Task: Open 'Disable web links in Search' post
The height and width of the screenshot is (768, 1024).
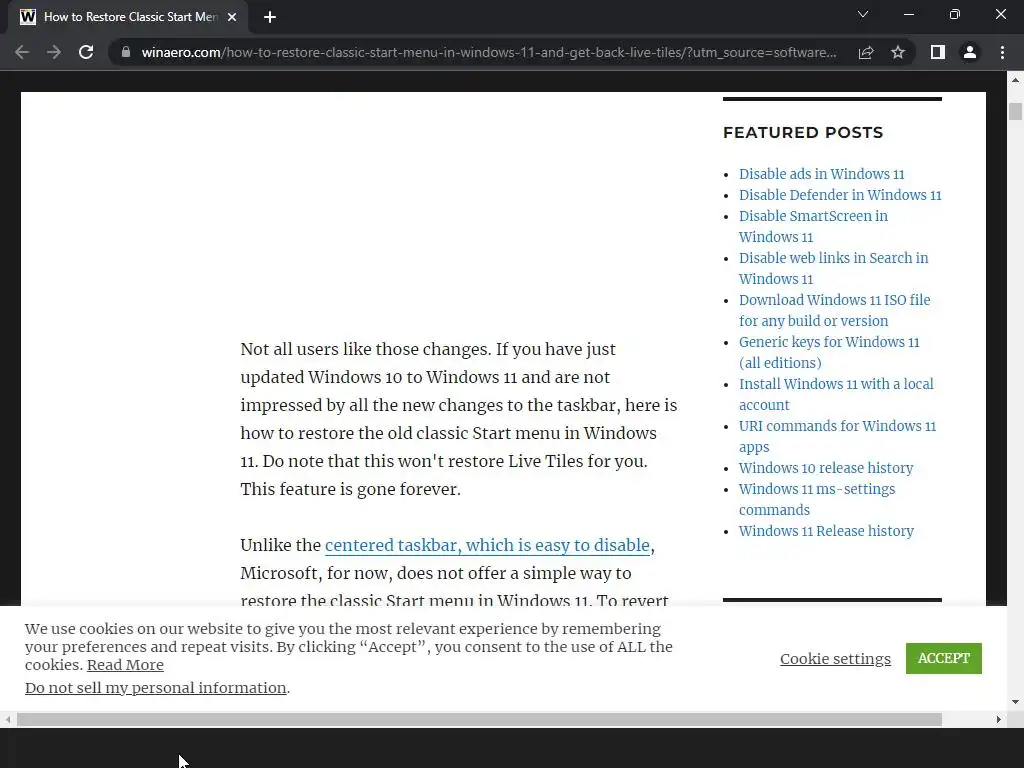Action: [833, 268]
